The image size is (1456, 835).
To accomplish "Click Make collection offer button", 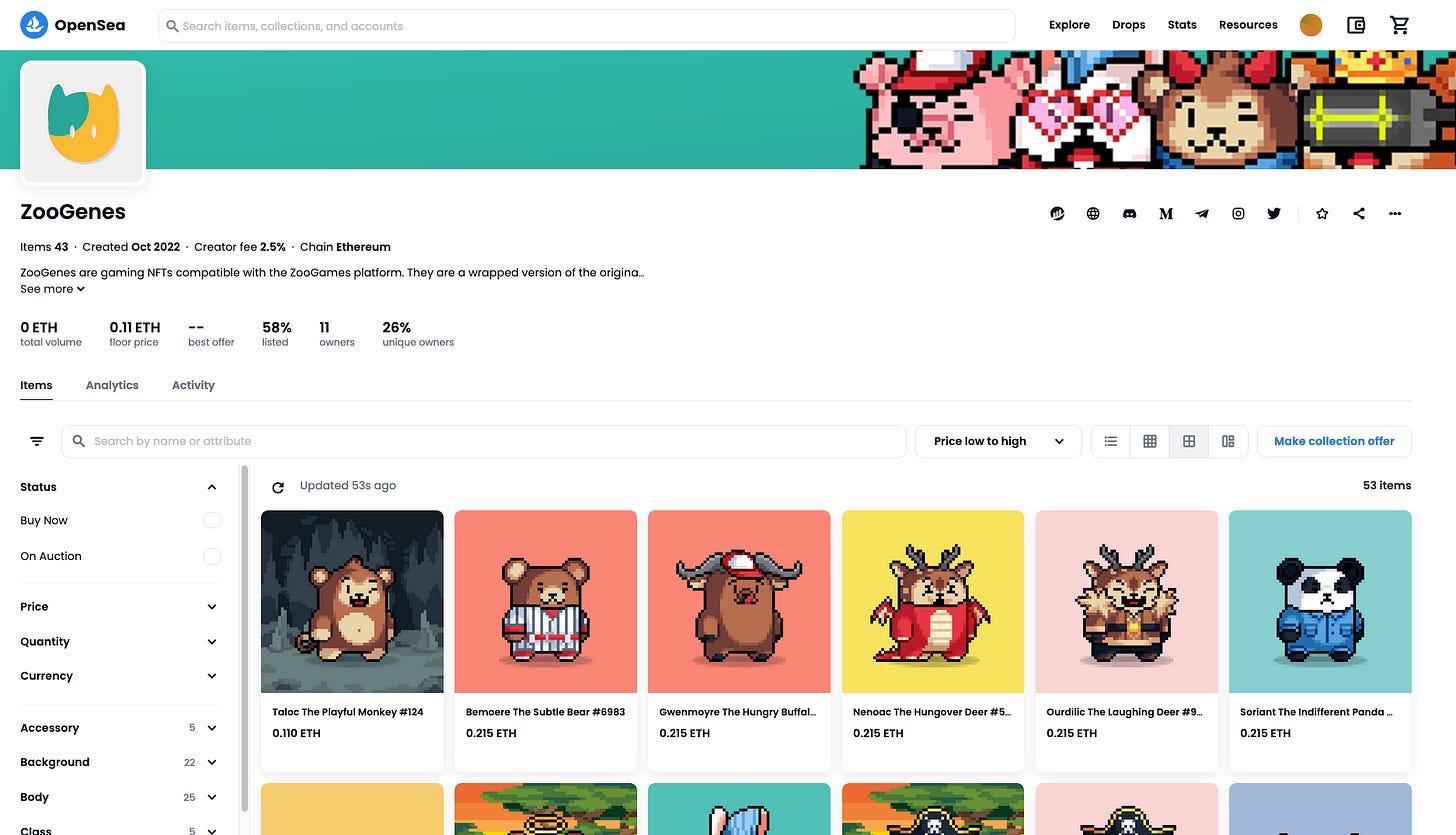I will [1334, 441].
